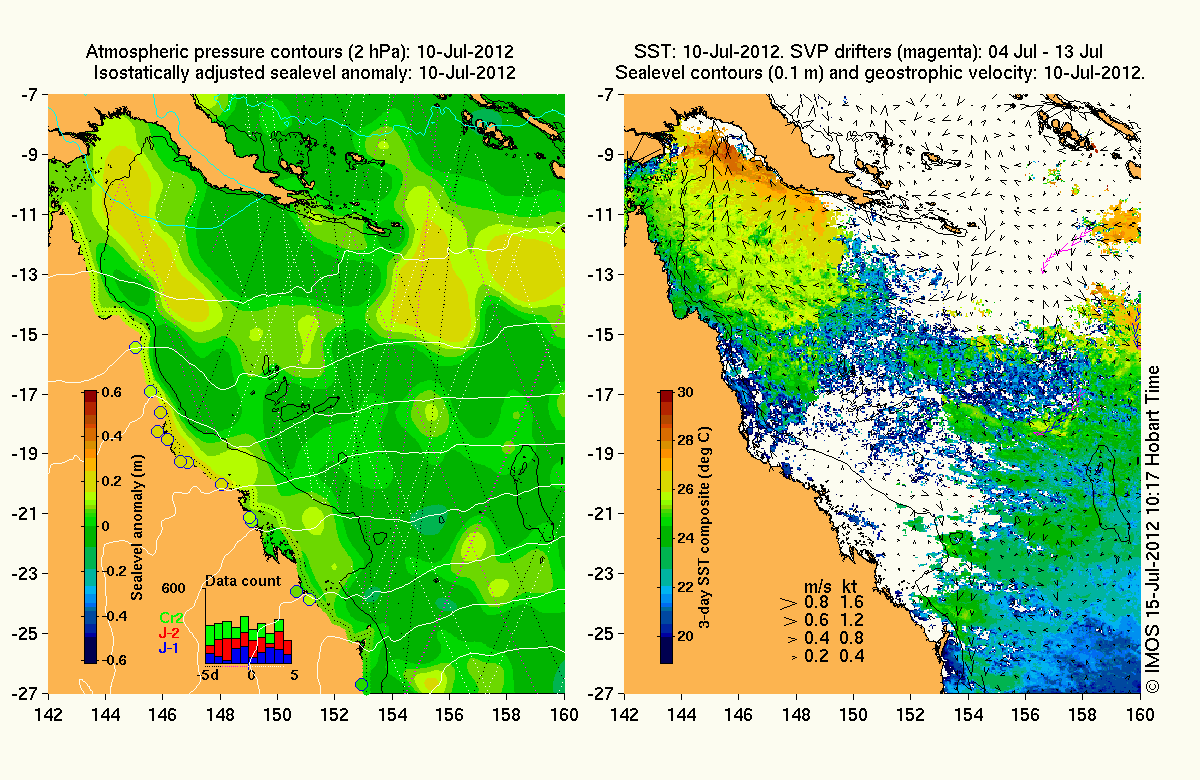Click the '1.2' knots legend value
The width and height of the screenshot is (1200, 780).
point(851,621)
